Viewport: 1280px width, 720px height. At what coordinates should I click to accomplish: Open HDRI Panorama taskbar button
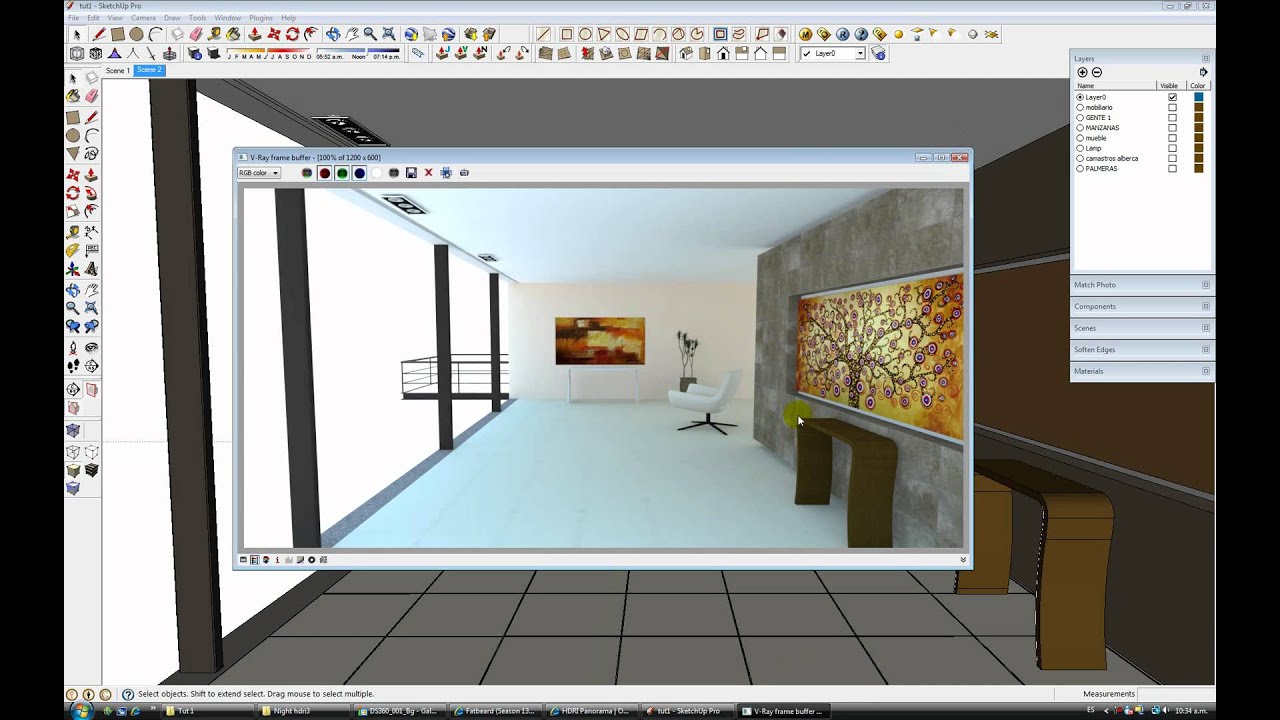pyautogui.click(x=592, y=711)
